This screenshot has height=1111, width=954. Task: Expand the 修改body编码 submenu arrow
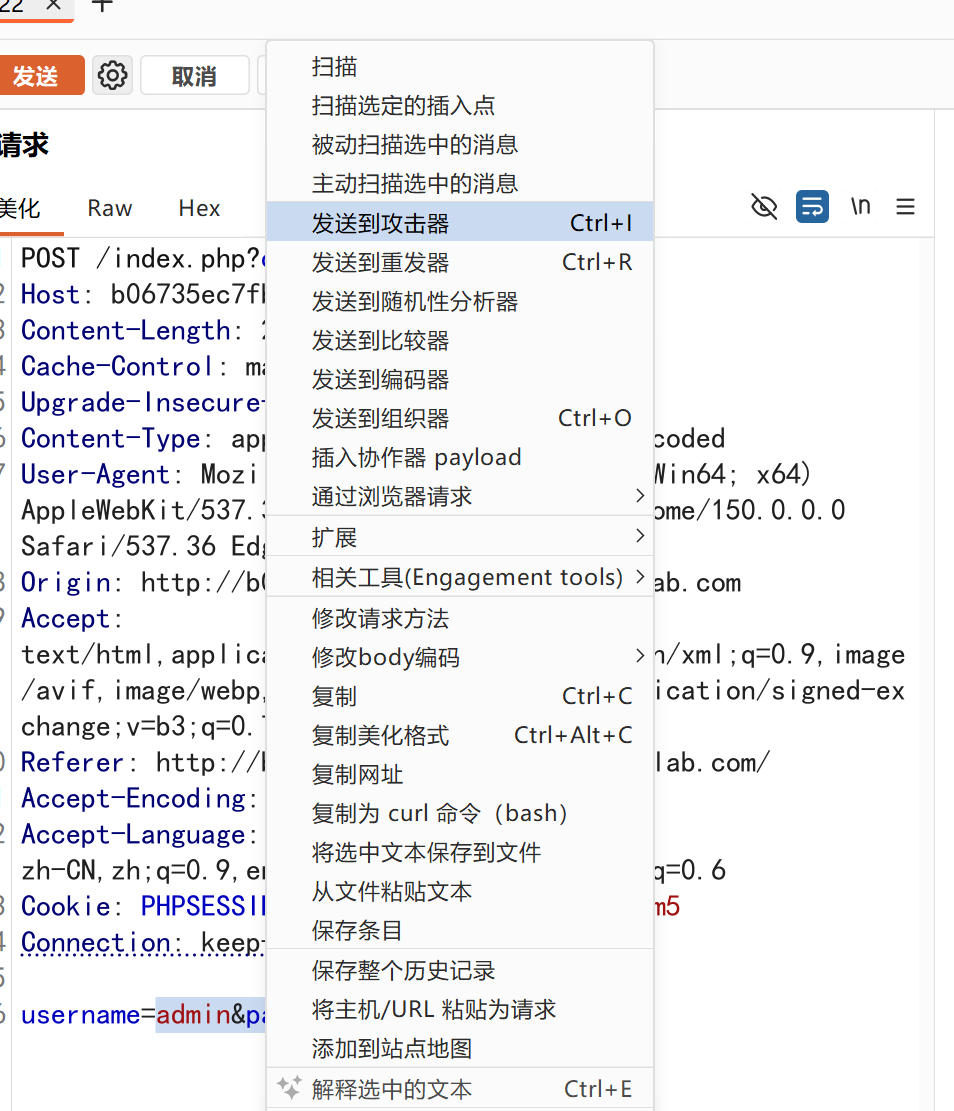pos(639,655)
